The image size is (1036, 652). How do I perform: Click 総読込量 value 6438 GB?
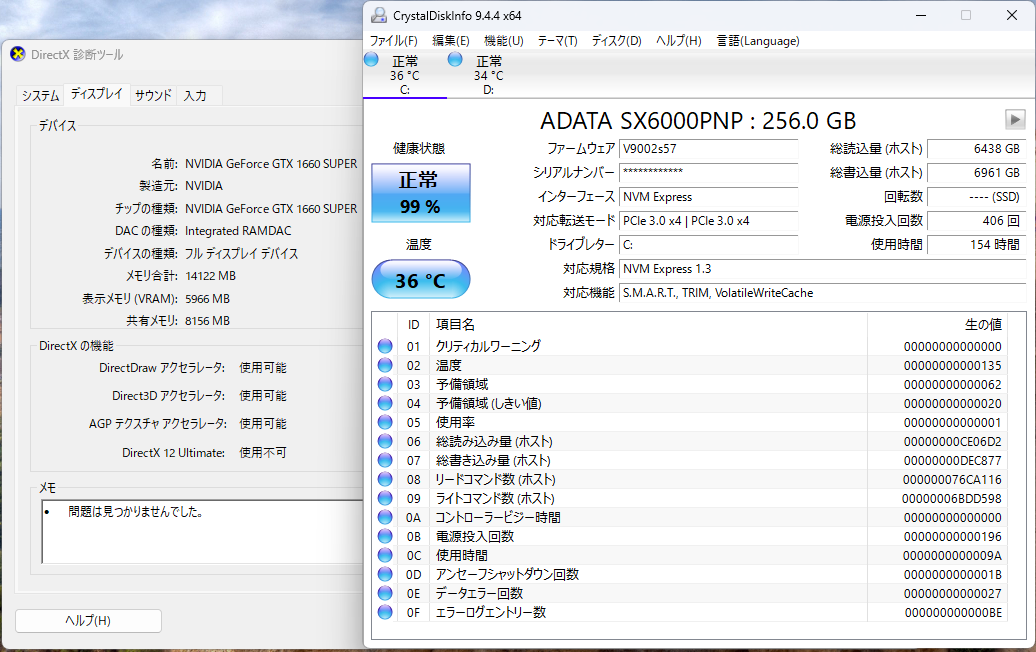pos(977,149)
